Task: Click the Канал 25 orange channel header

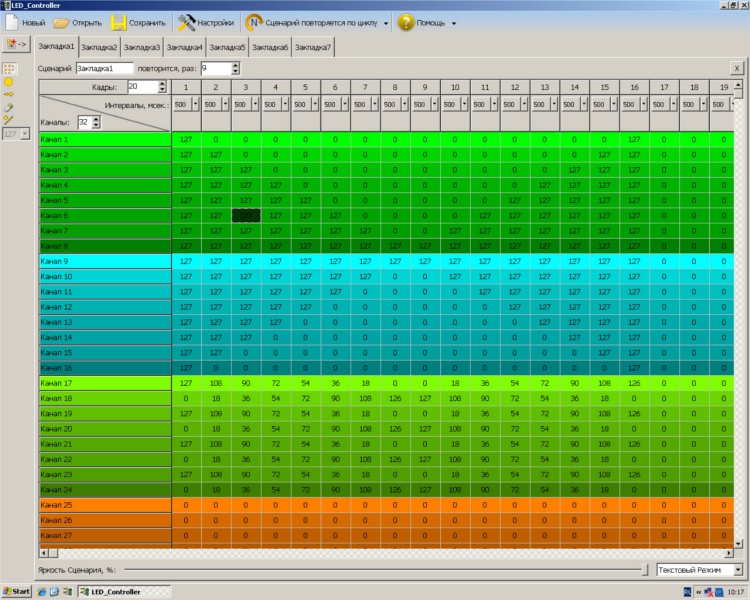Action: pyautogui.click(x=105, y=505)
